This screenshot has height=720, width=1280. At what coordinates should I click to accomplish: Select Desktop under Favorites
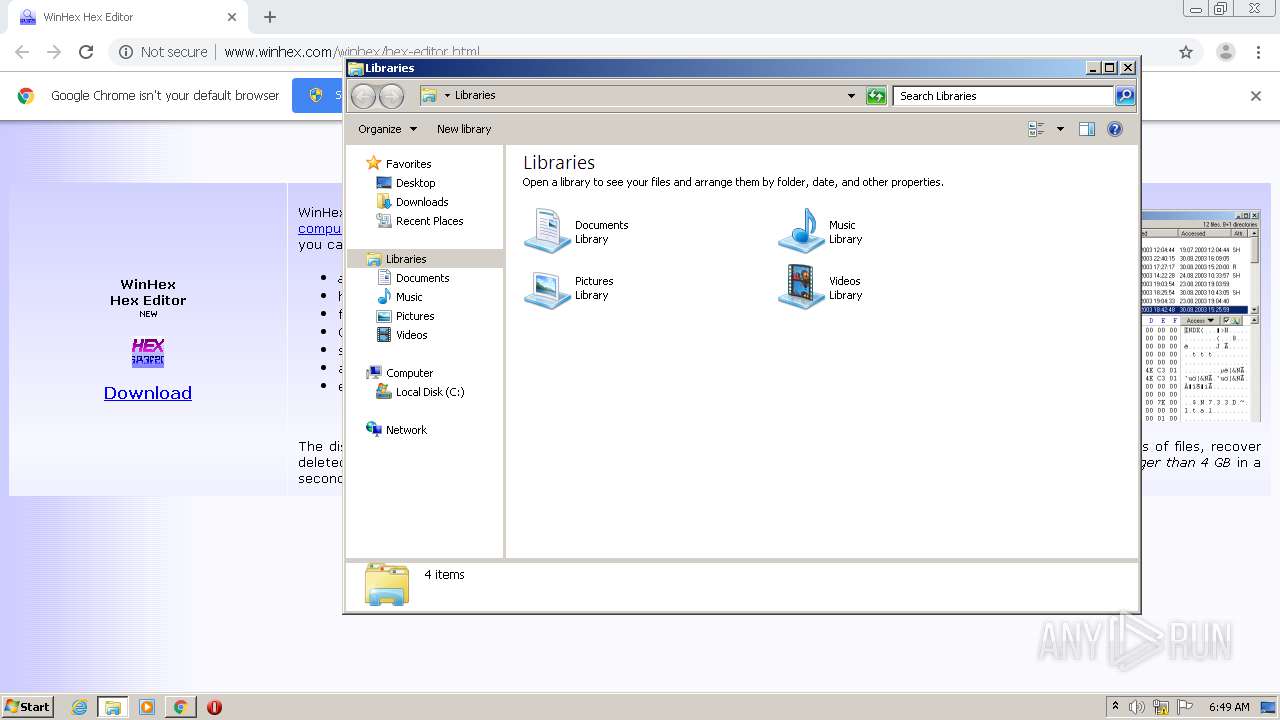[415, 183]
